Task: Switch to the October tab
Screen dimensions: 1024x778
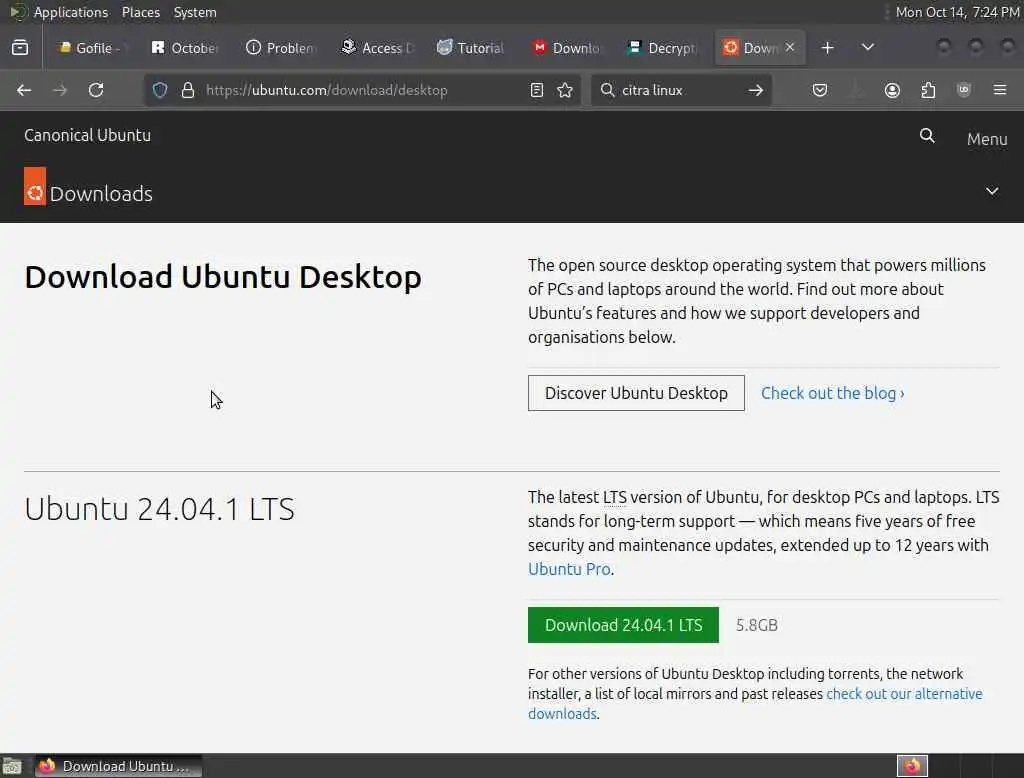Action: (185, 48)
